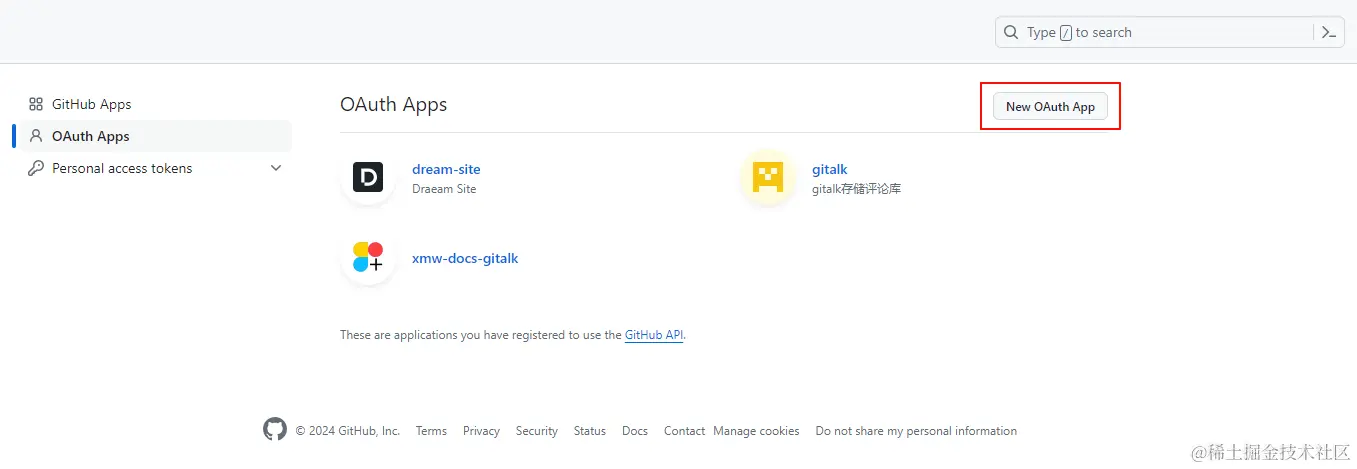This screenshot has width=1357, height=469.
Task: Open command palette icon in search bar
Action: [1328, 32]
